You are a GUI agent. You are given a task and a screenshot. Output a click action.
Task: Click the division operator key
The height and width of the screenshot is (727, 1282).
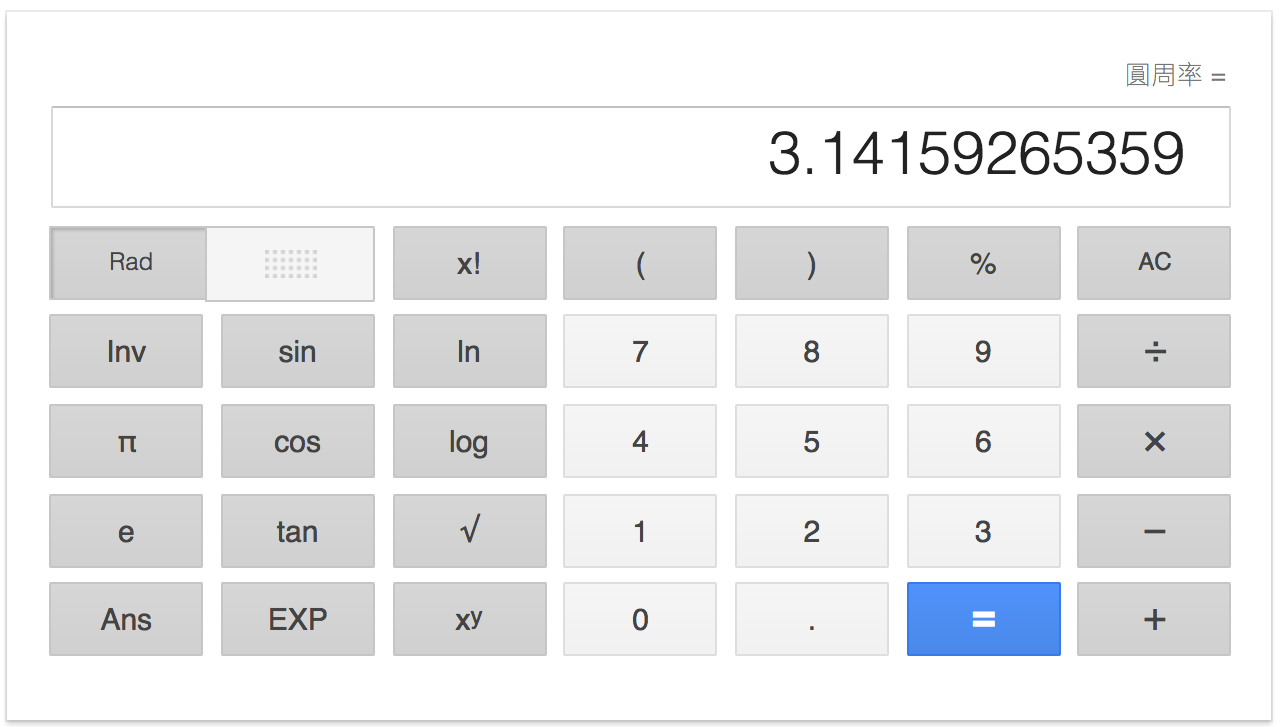click(1153, 351)
